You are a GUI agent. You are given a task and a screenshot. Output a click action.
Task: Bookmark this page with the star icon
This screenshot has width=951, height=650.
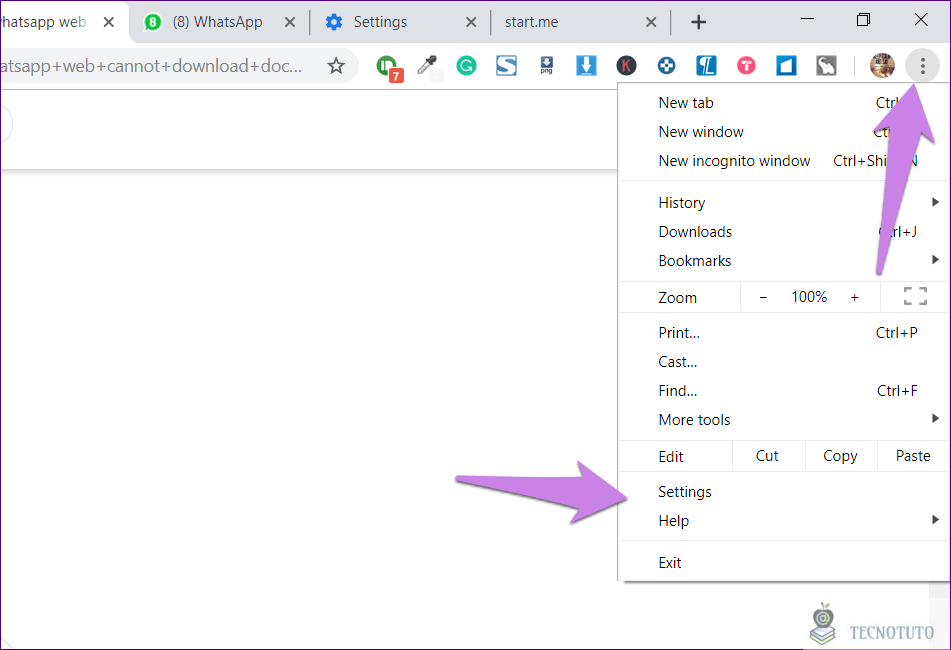[336, 65]
